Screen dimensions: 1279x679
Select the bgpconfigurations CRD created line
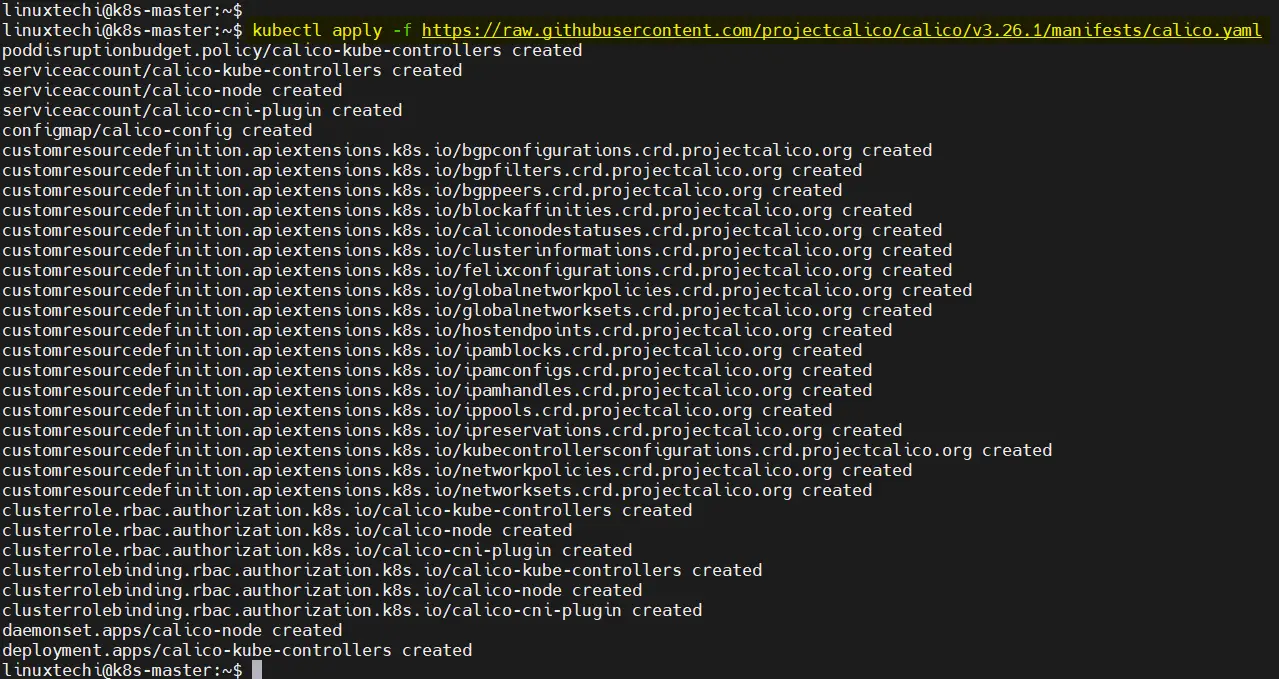pyautogui.click(x=467, y=150)
